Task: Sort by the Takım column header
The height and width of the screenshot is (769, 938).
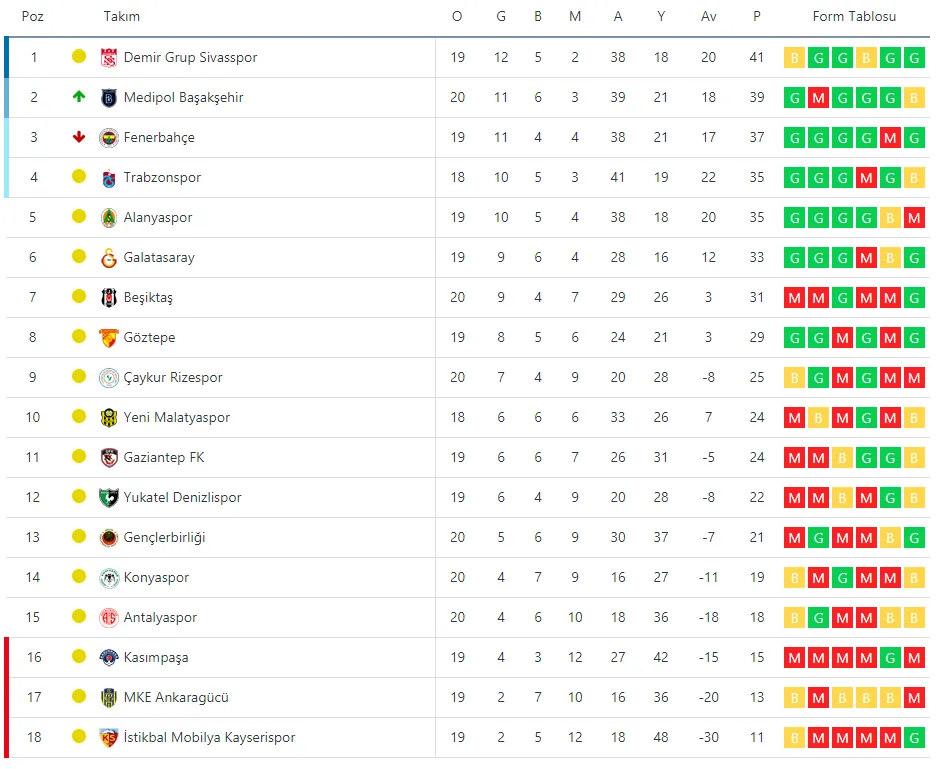Action: 122,17
